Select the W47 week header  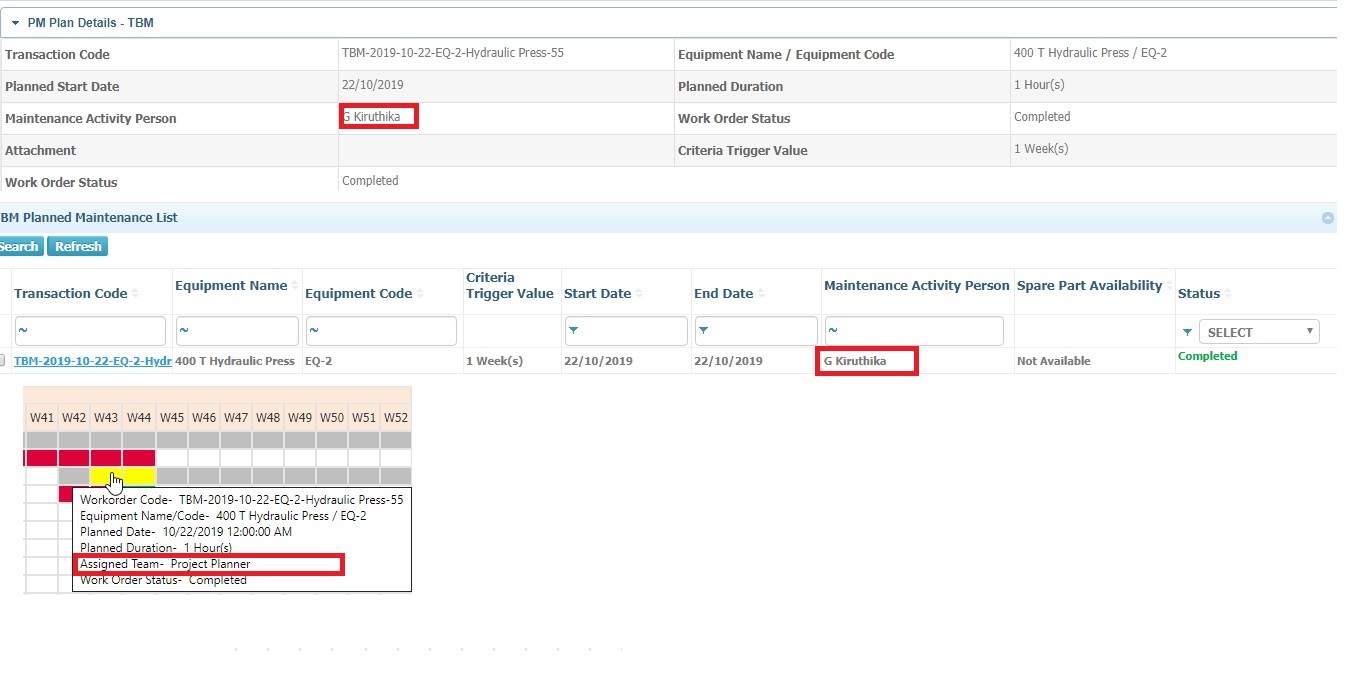point(236,417)
